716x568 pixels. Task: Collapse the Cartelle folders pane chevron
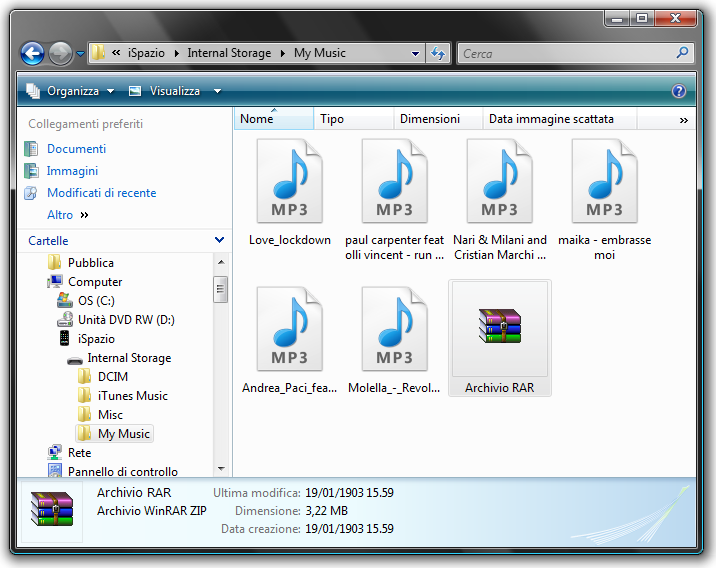click(219, 241)
